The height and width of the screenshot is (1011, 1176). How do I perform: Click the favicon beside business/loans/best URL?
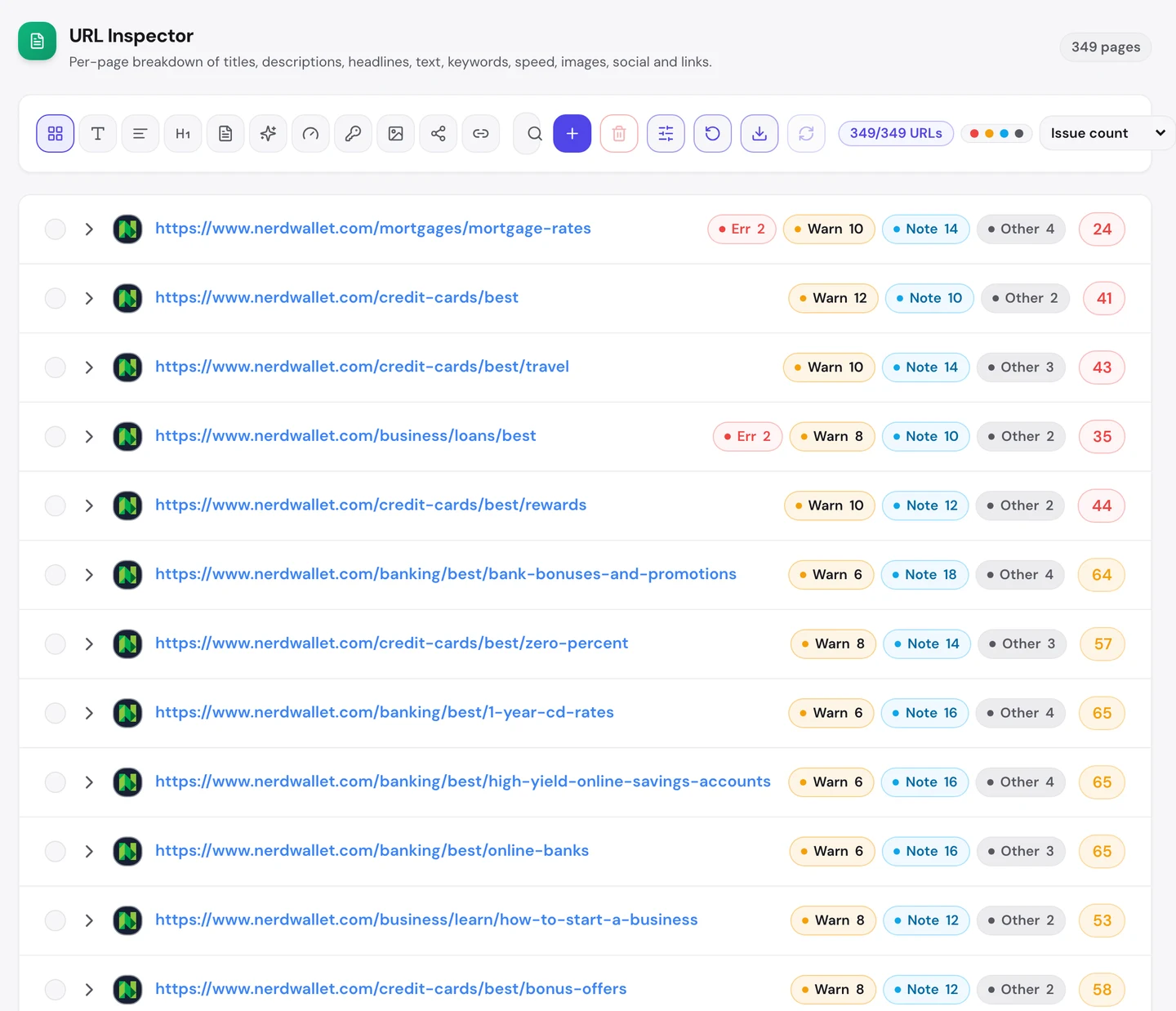coord(127,436)
